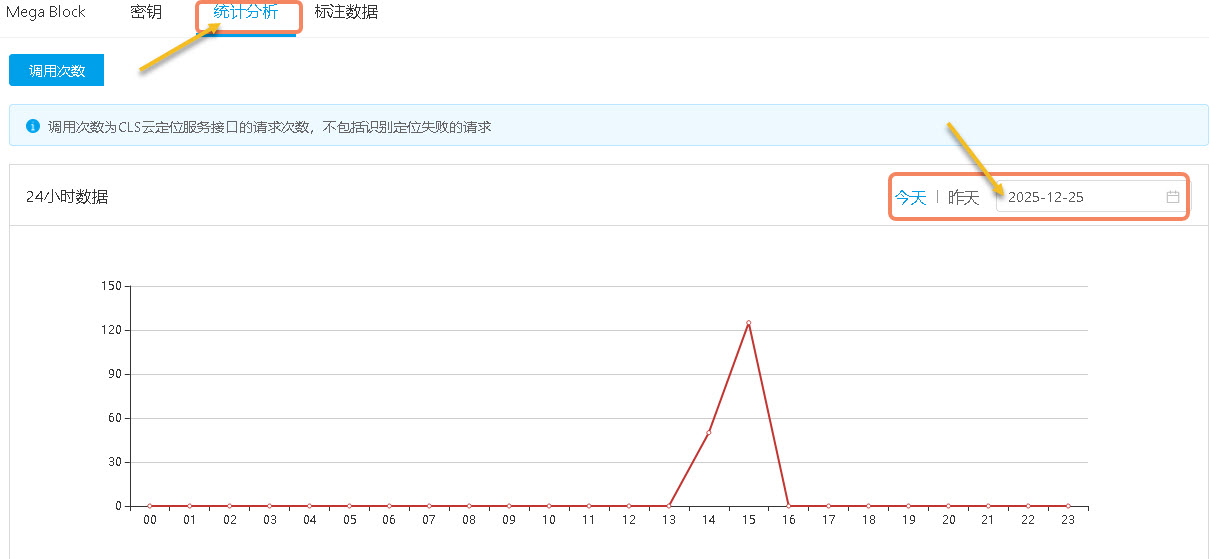Click the x-axis label 00
The height and width of the screenshot is (559, 1209).
tap(150, 520)
